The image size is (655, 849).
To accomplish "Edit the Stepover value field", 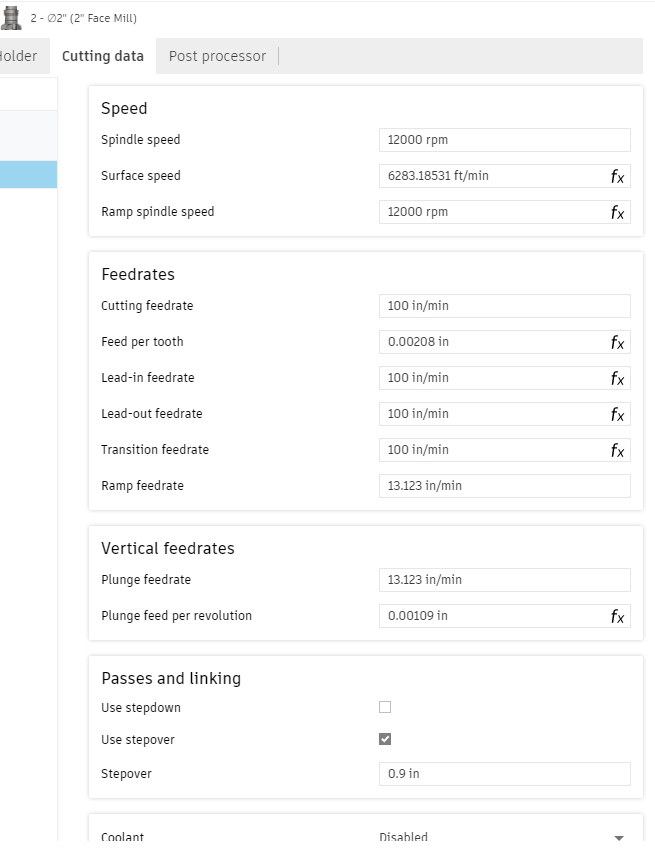I will pos(505,774).
